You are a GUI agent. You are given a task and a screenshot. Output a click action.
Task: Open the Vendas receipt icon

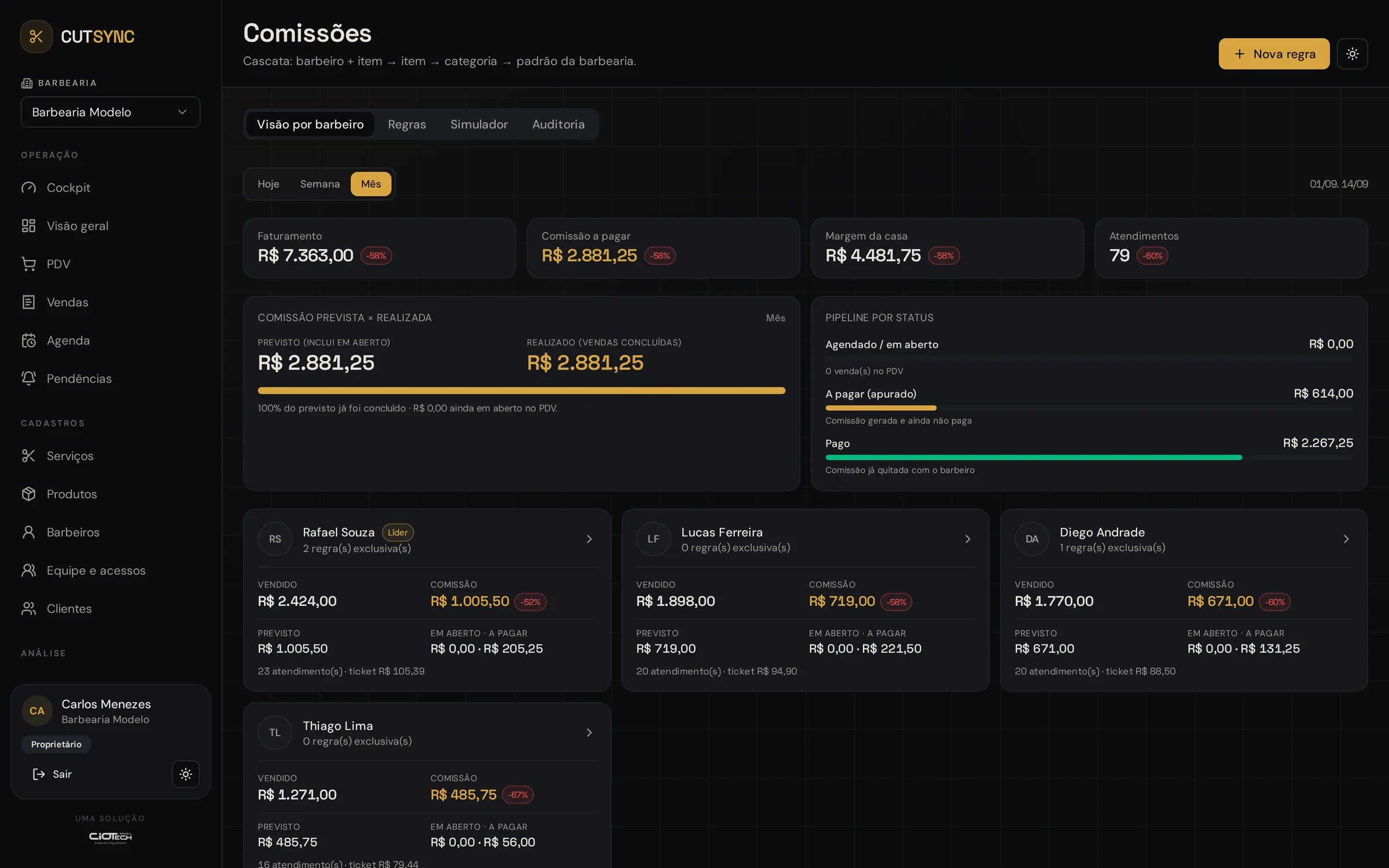(28, 302)
